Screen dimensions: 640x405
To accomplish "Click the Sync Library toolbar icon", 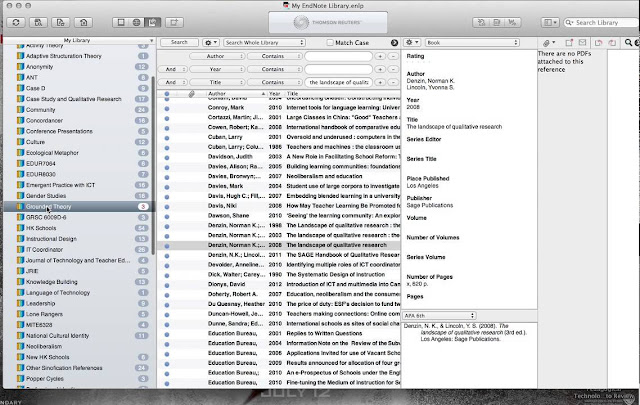I will 16,22.
